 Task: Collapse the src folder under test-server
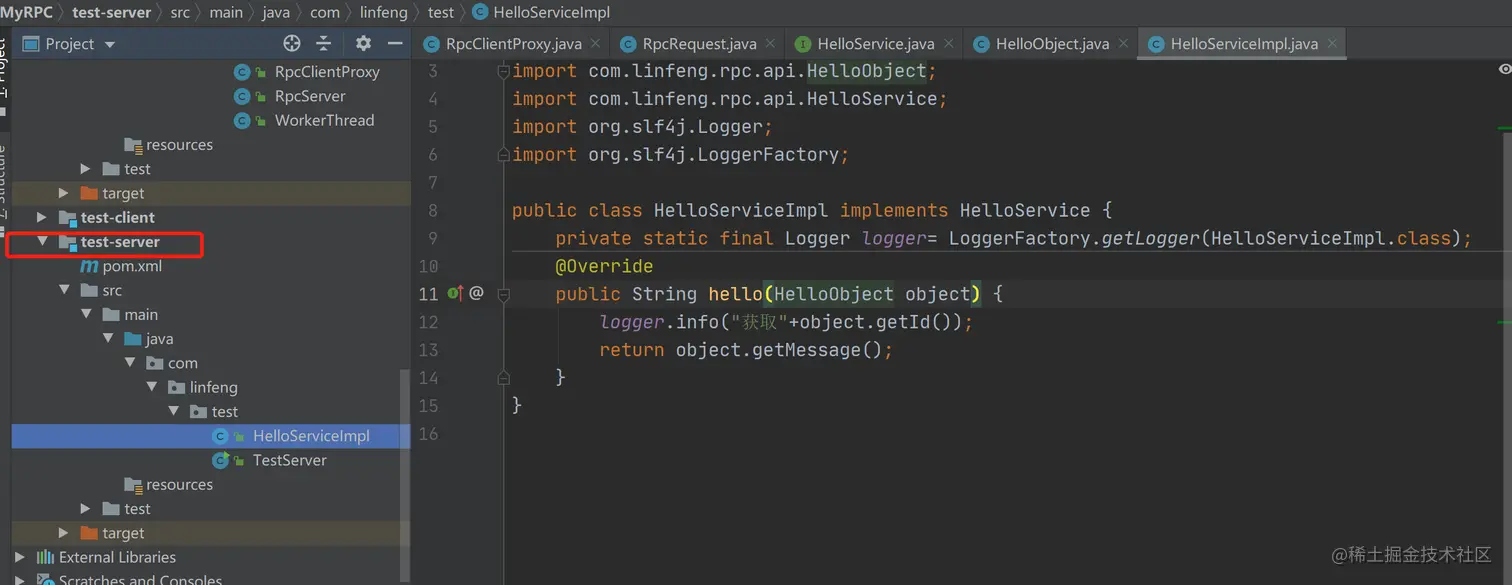pyautogui.click(x=64, y=290)
